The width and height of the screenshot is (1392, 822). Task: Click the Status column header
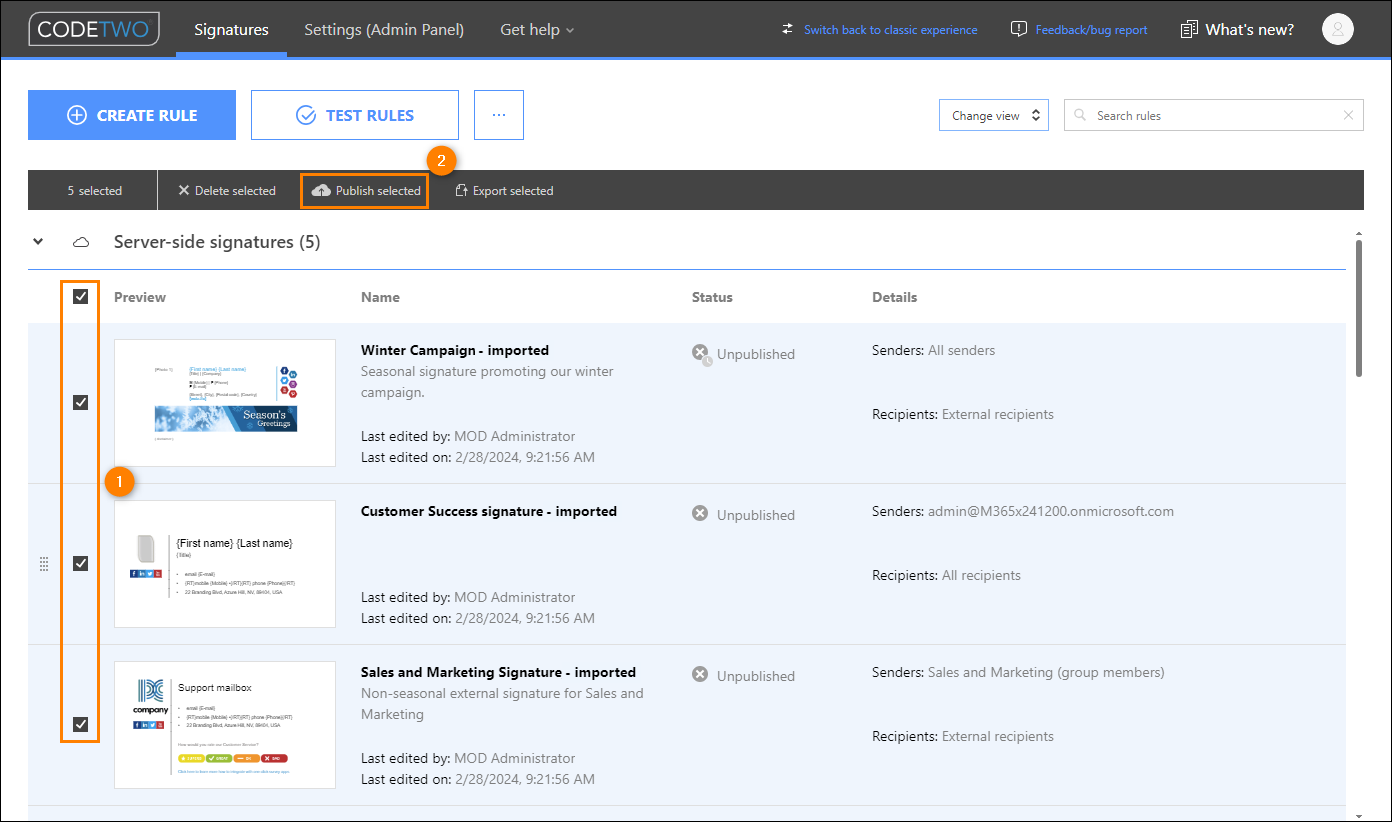712,297
